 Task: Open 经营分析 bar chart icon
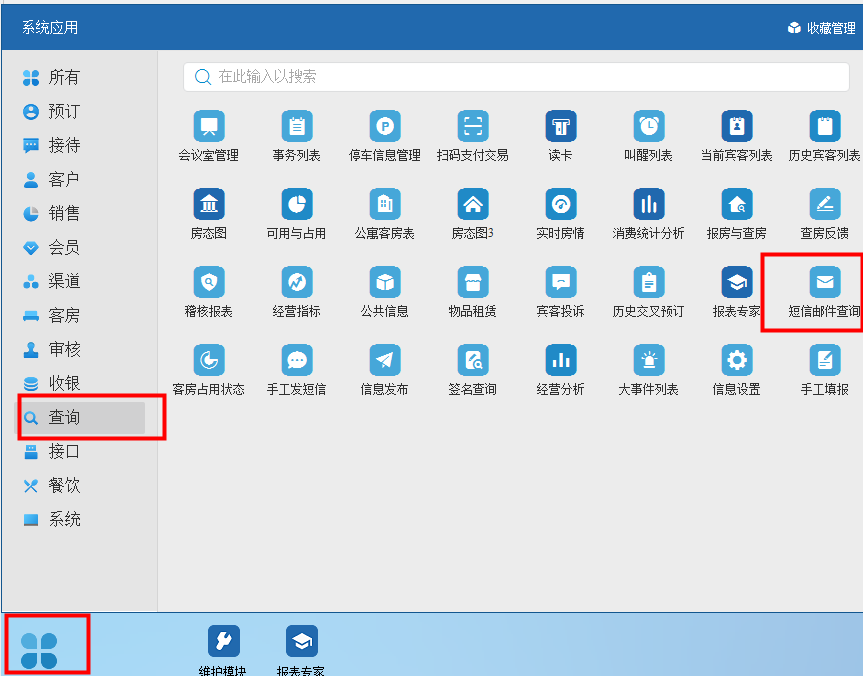pyautogui.click(x=561, y=361)
